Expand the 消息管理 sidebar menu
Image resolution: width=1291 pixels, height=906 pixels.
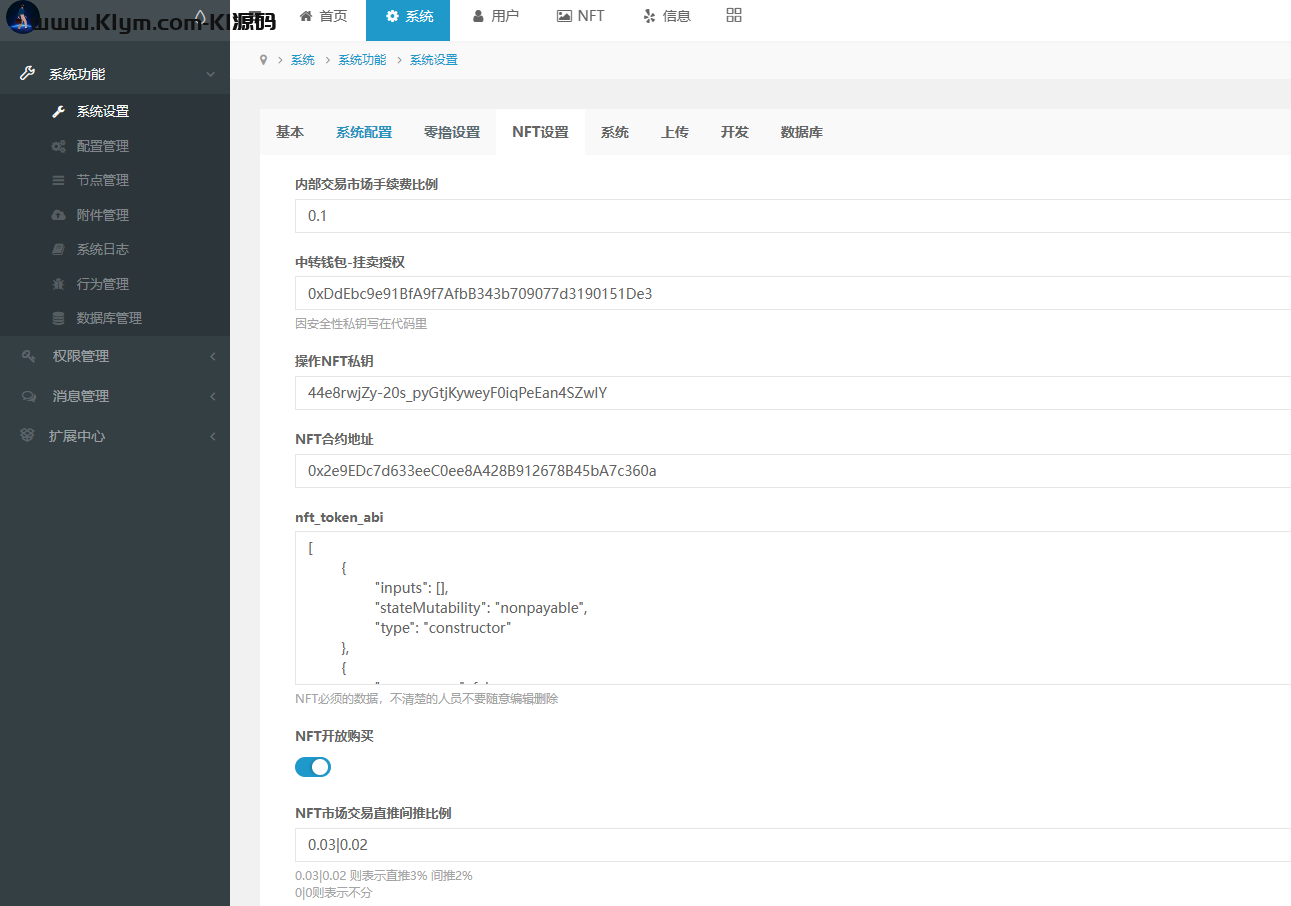(x=115, y=396)
